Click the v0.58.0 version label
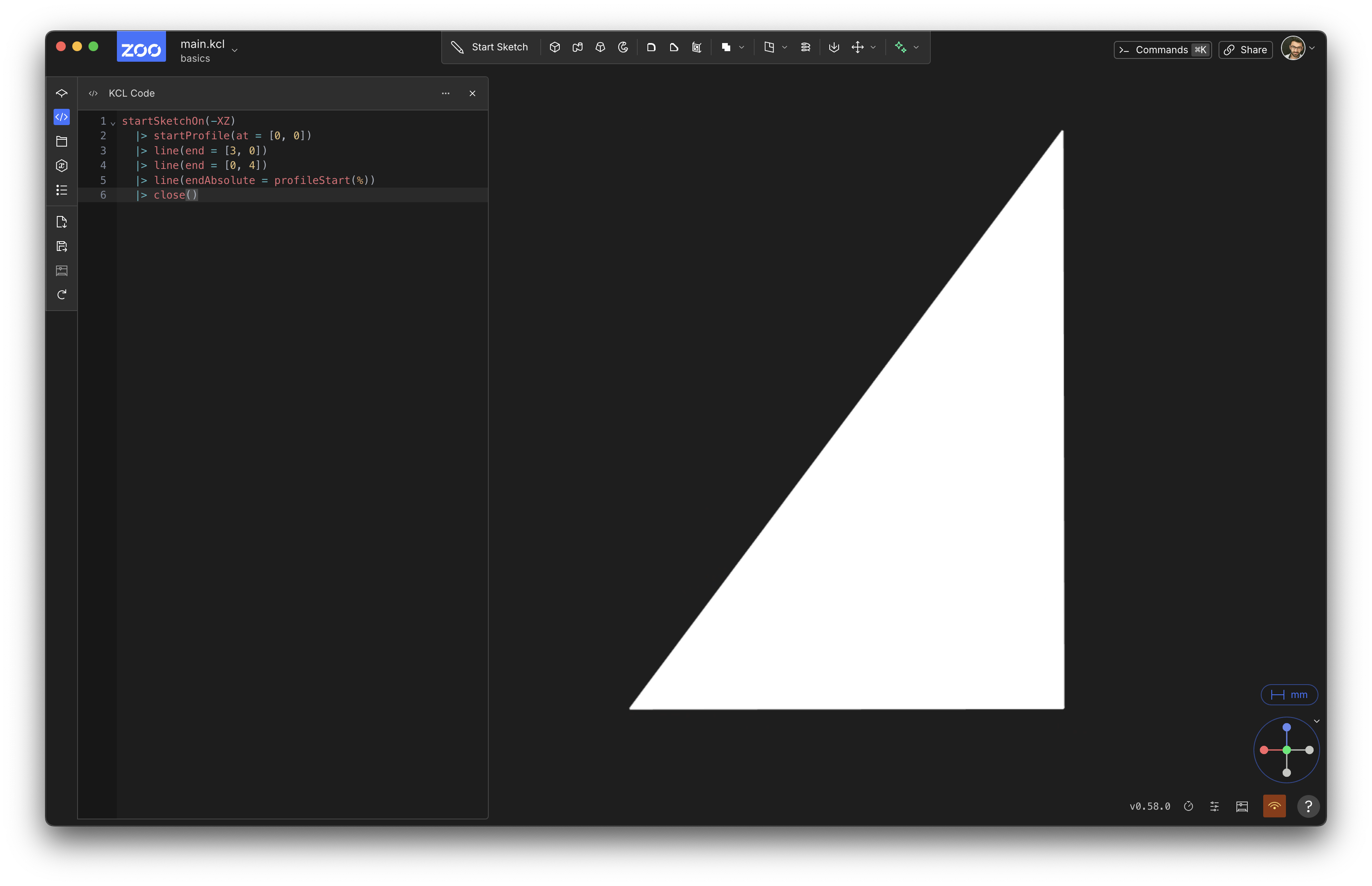The image size is (1372, 886). click(x=1150, y=806)
